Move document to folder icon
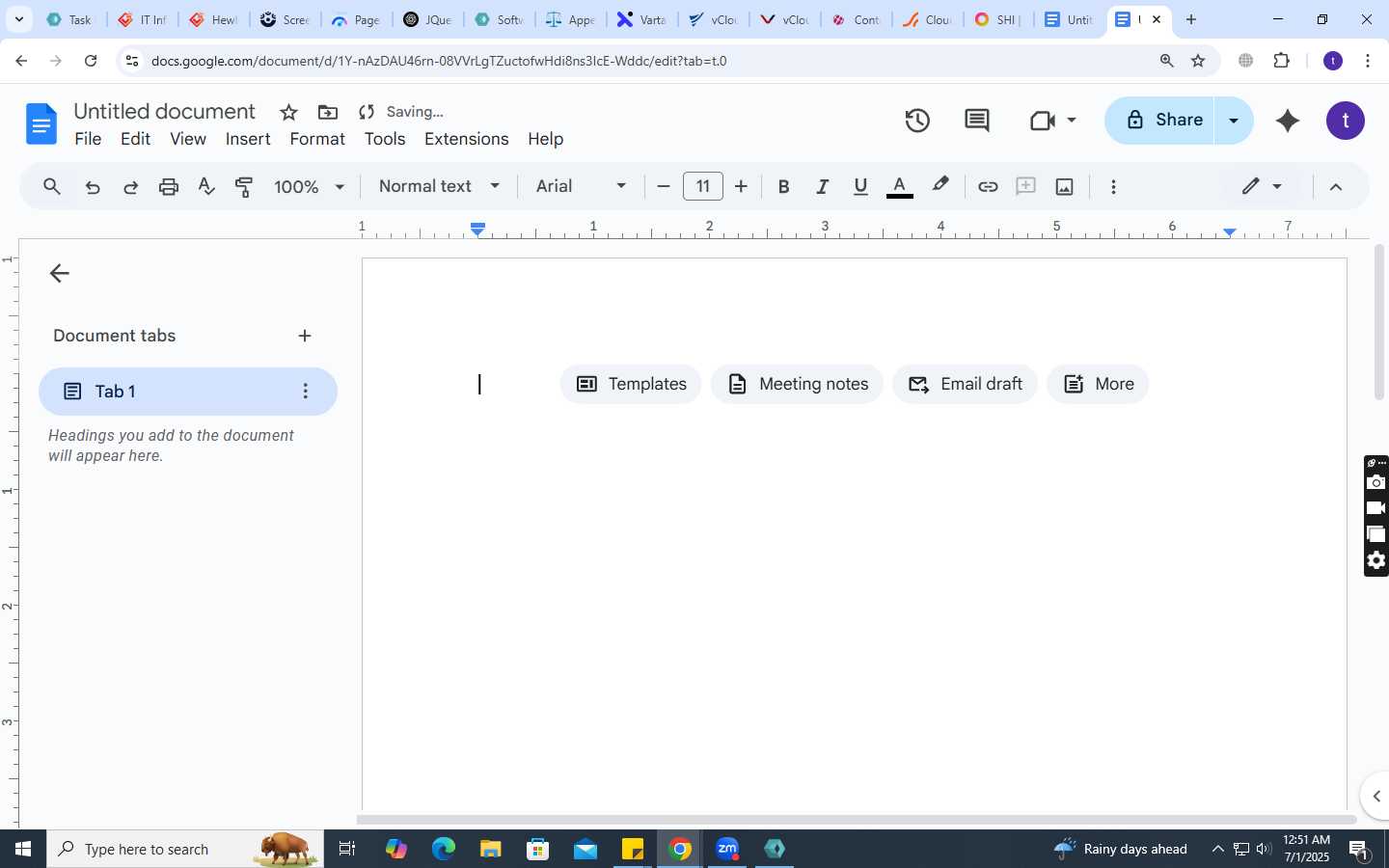Image resolution: width=1389 pixels, height=868 pixels. (328, 112)
